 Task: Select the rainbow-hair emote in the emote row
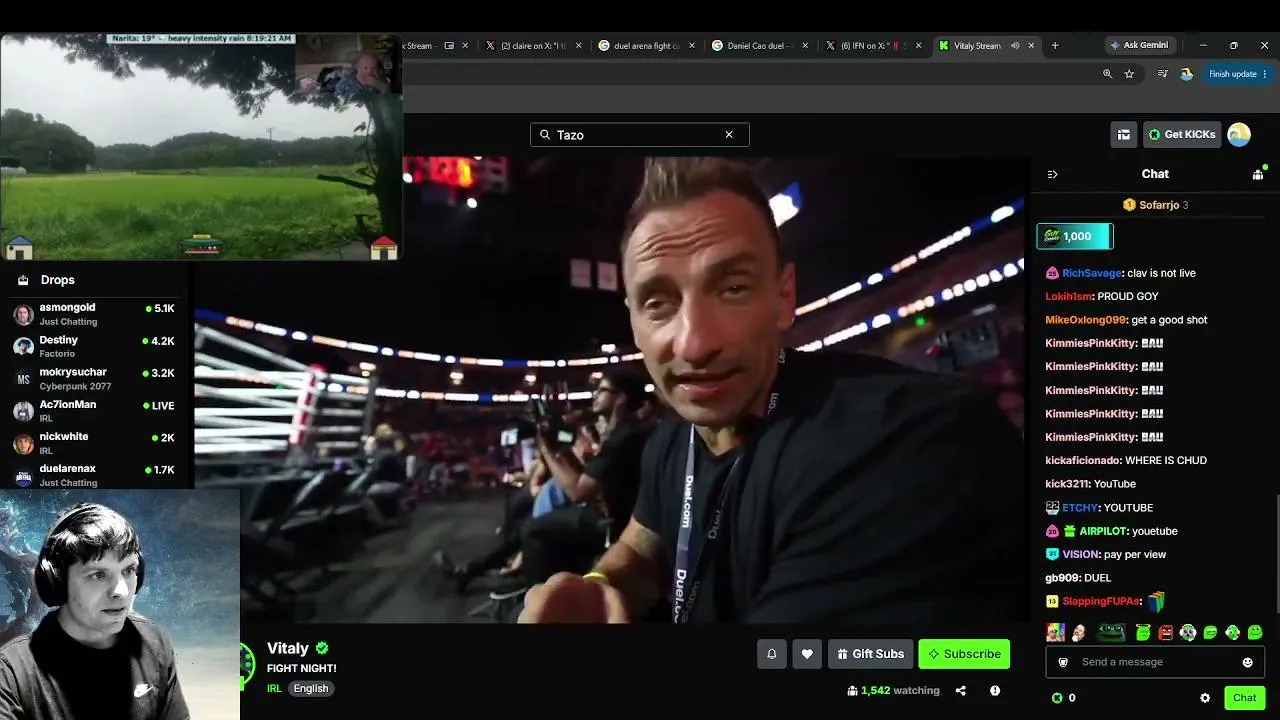(1055, 632)
